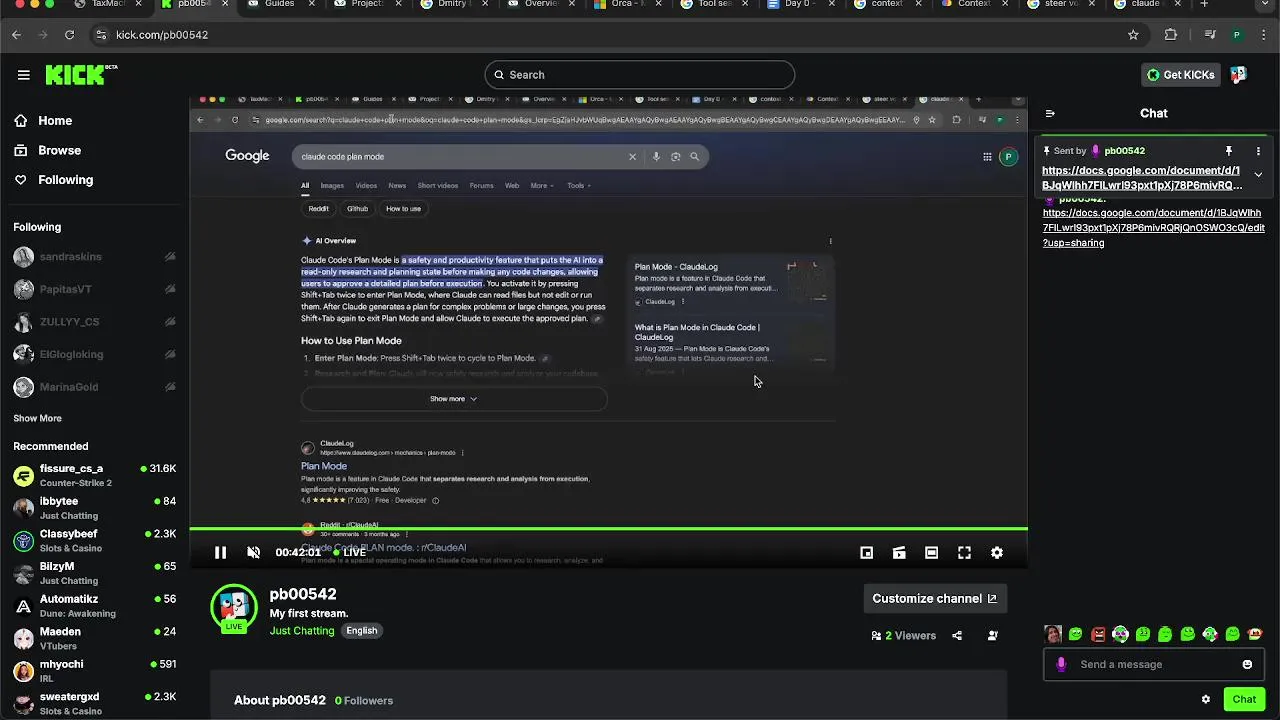Click the 0 Followers text
This screenshot has width=1280, height=720.
click(x=364, y=700)
